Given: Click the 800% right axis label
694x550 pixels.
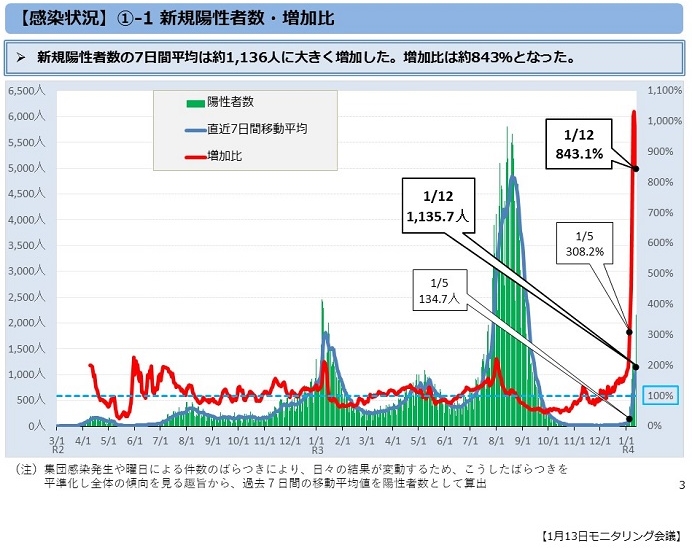Looking at the screenshot, I should click(x=660, y=182).
